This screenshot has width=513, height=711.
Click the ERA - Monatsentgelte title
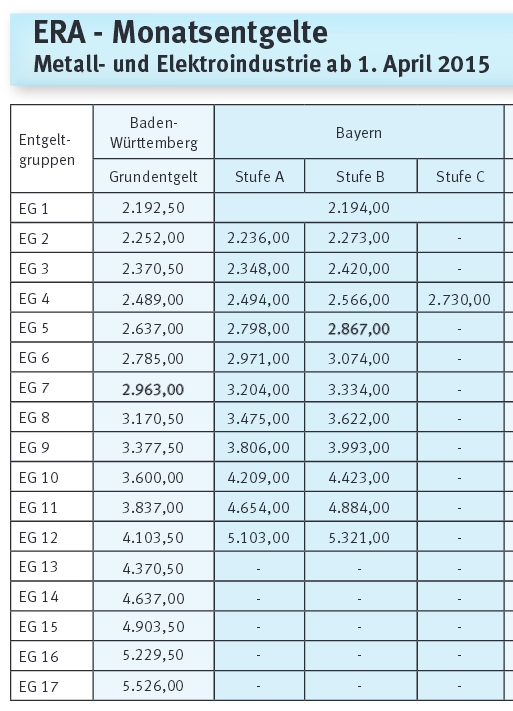tap(181, 33)
